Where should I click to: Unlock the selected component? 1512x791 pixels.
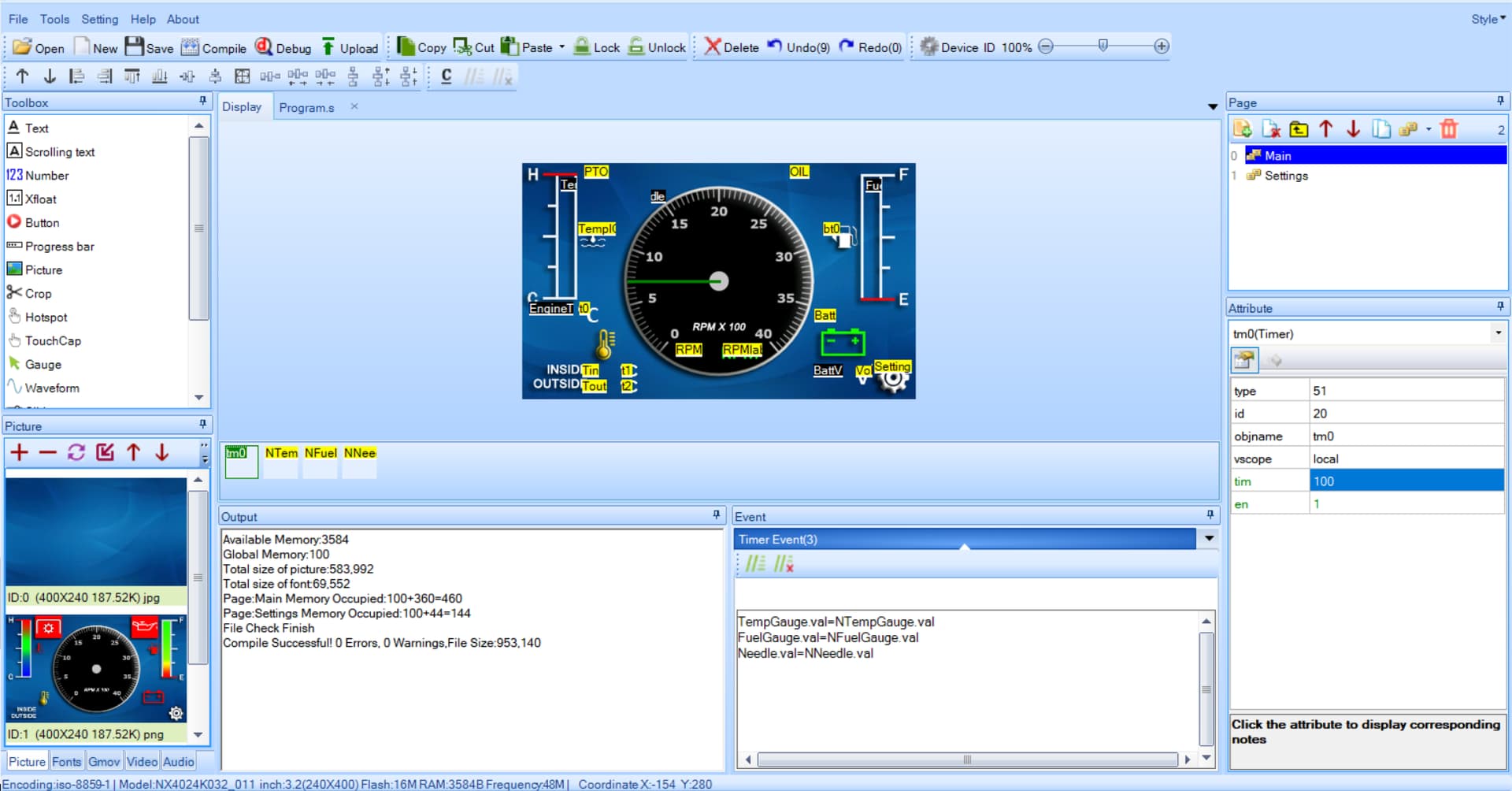pyautogui.click(x=656, y=47)
